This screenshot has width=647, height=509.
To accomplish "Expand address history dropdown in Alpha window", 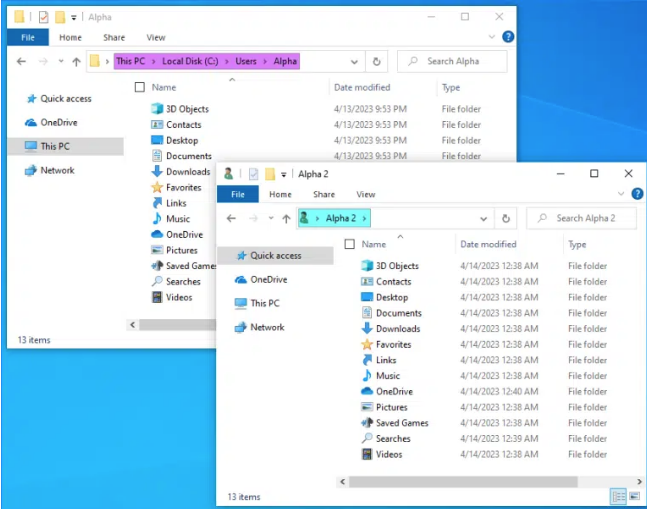I will pyautogui.click(x=354, y=62).
